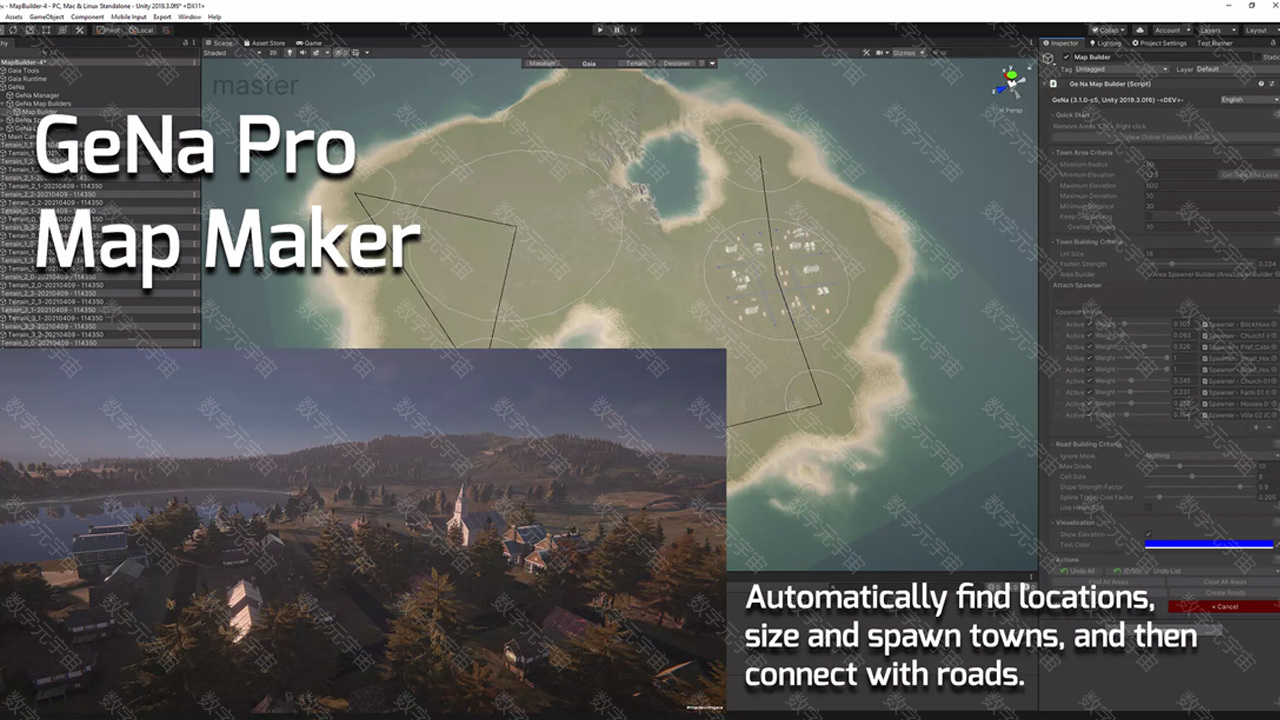
Task: Open the Account dropdown
Action: (1173, 30)
